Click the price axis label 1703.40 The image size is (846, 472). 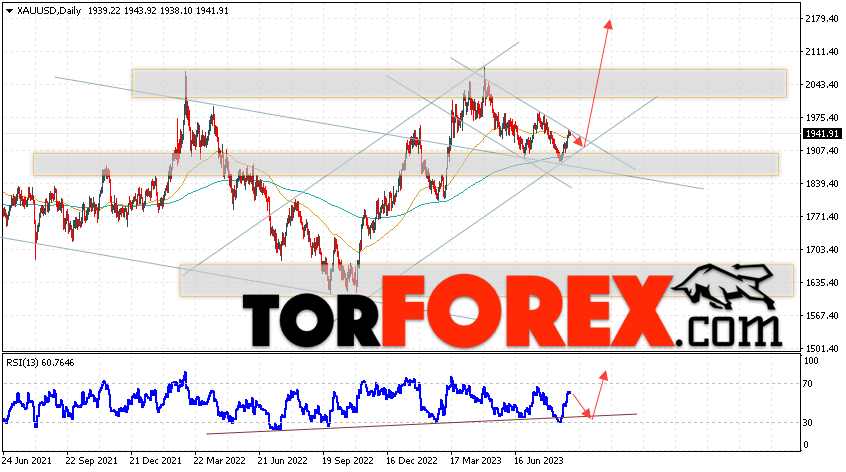(x=822, y=250)
